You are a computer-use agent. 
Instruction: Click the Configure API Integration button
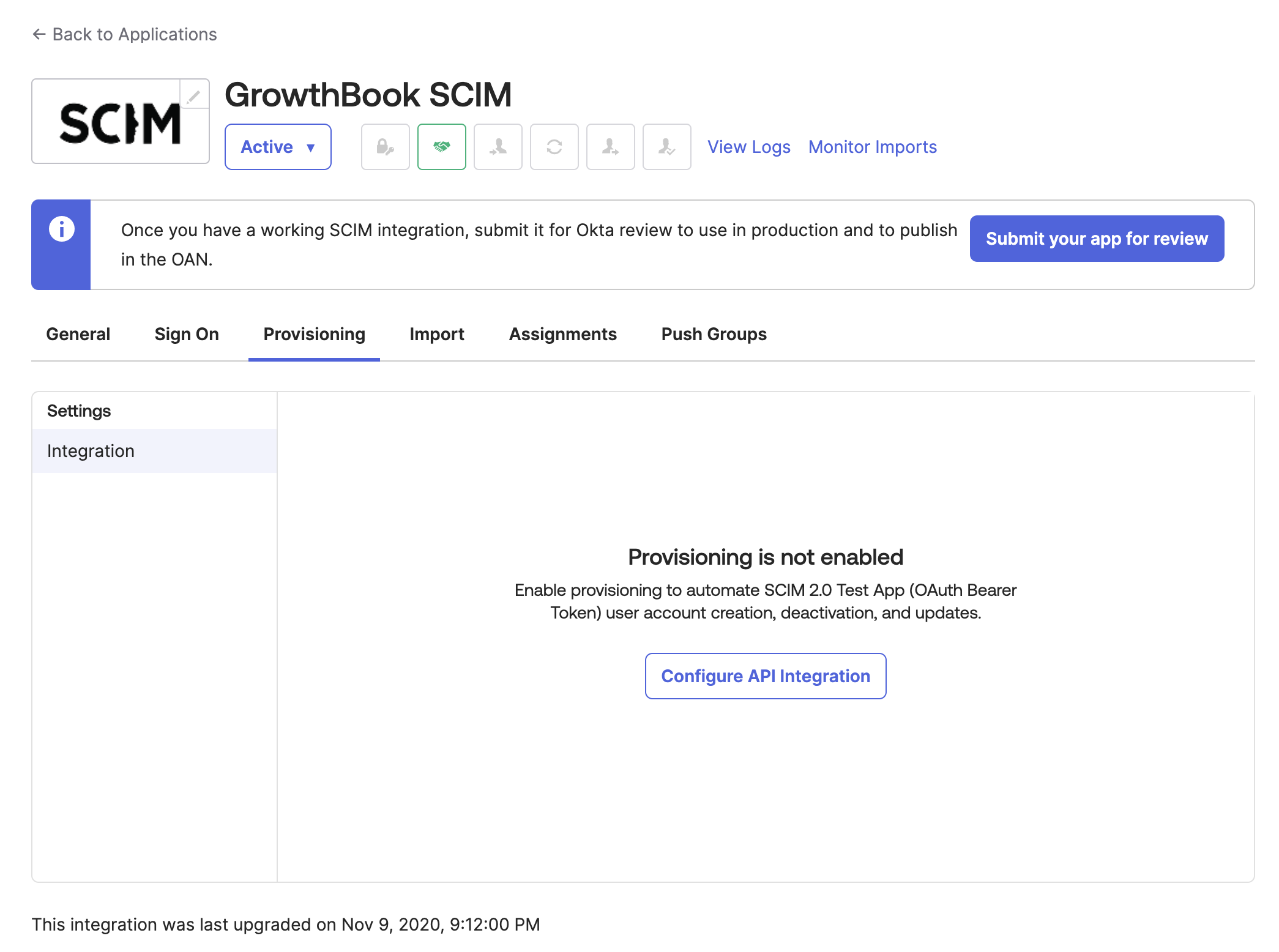tap(766, 676)
